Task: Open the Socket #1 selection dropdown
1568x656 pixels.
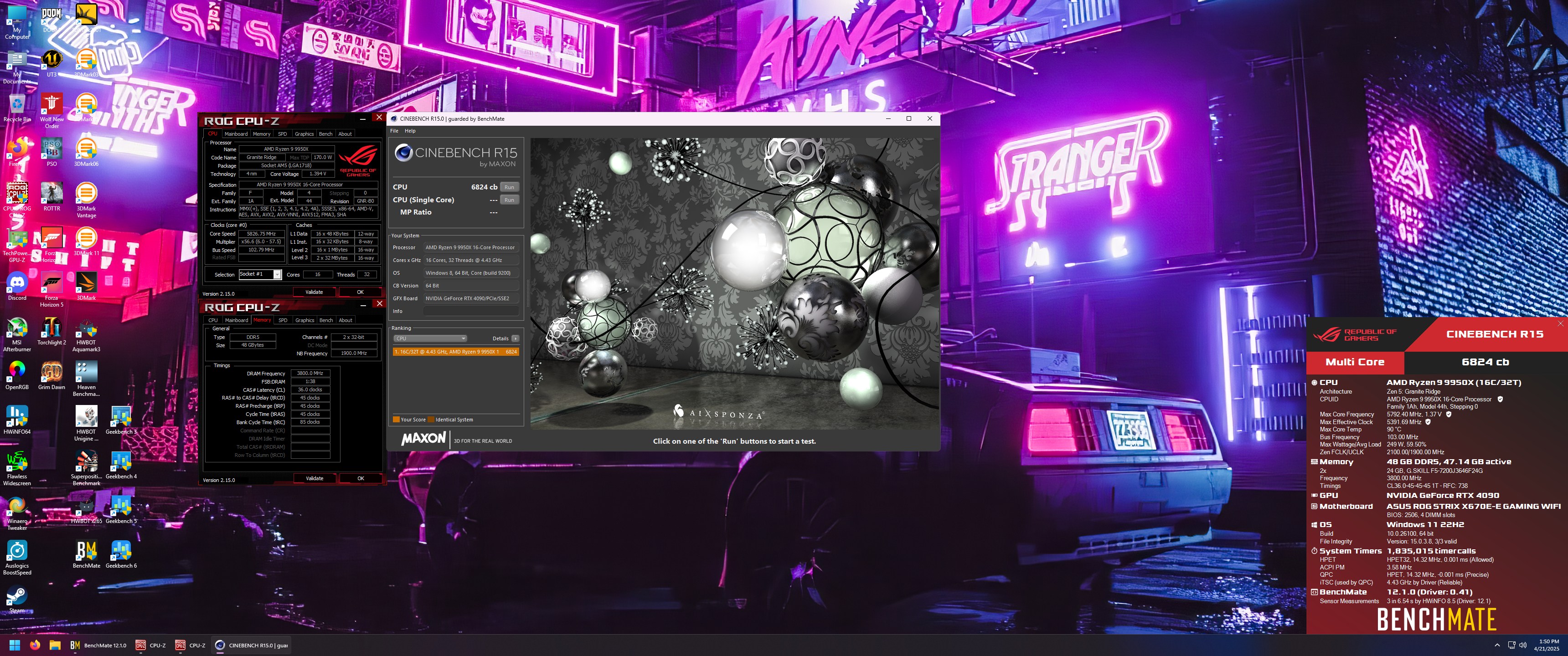Action: (x=260, y=274)
